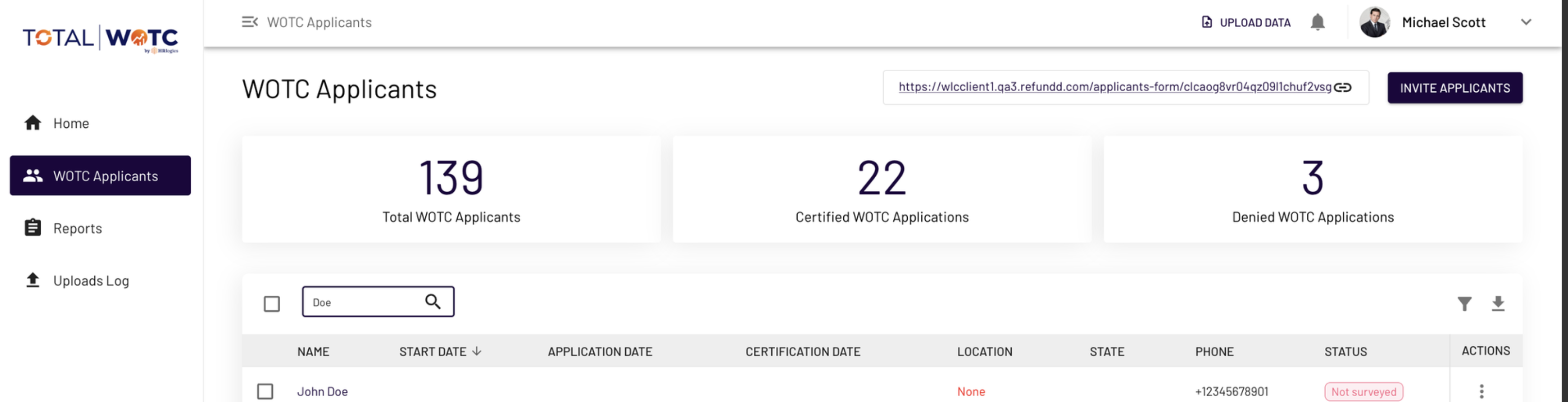Click the State column header
Screen dimensions: 1568x402
pos(1107,352)
